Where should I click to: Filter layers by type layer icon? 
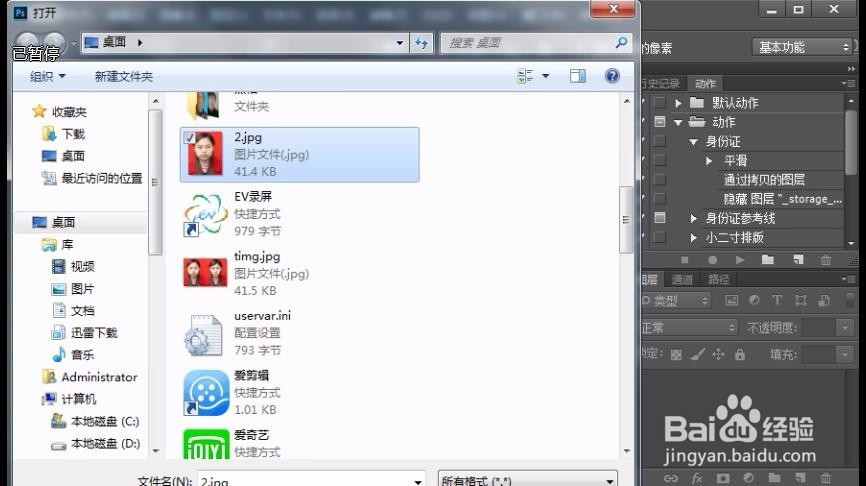pyautogui.click(x=777, y=300)
